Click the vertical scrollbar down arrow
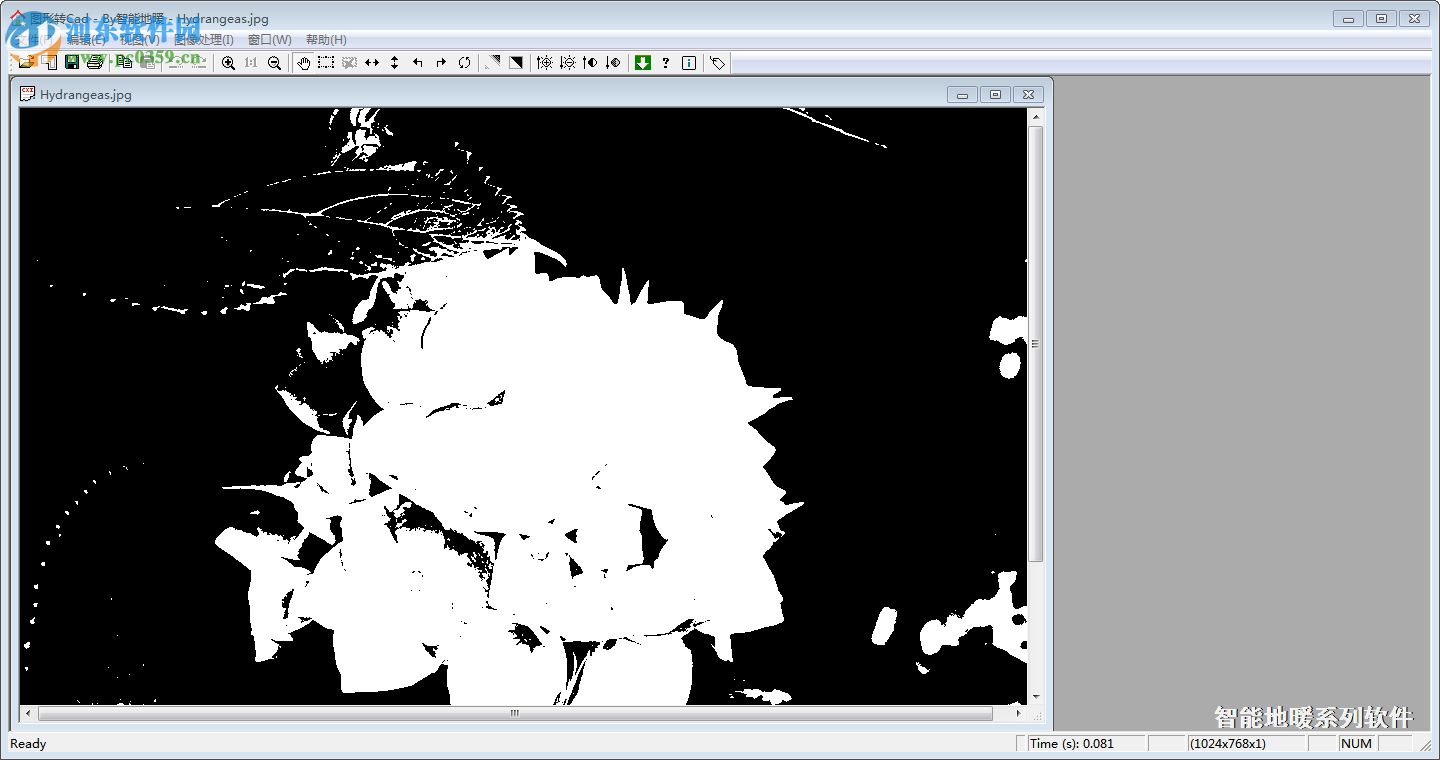Viewport: 1440px width, 760px height. [1036, 696]
